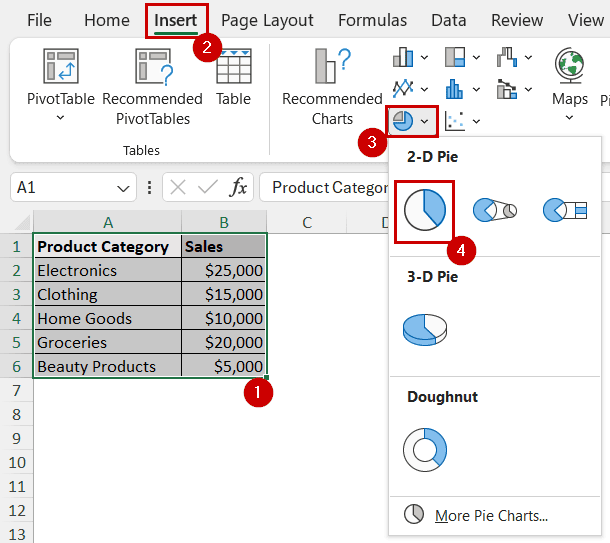Open Recommended Charts

333,86
